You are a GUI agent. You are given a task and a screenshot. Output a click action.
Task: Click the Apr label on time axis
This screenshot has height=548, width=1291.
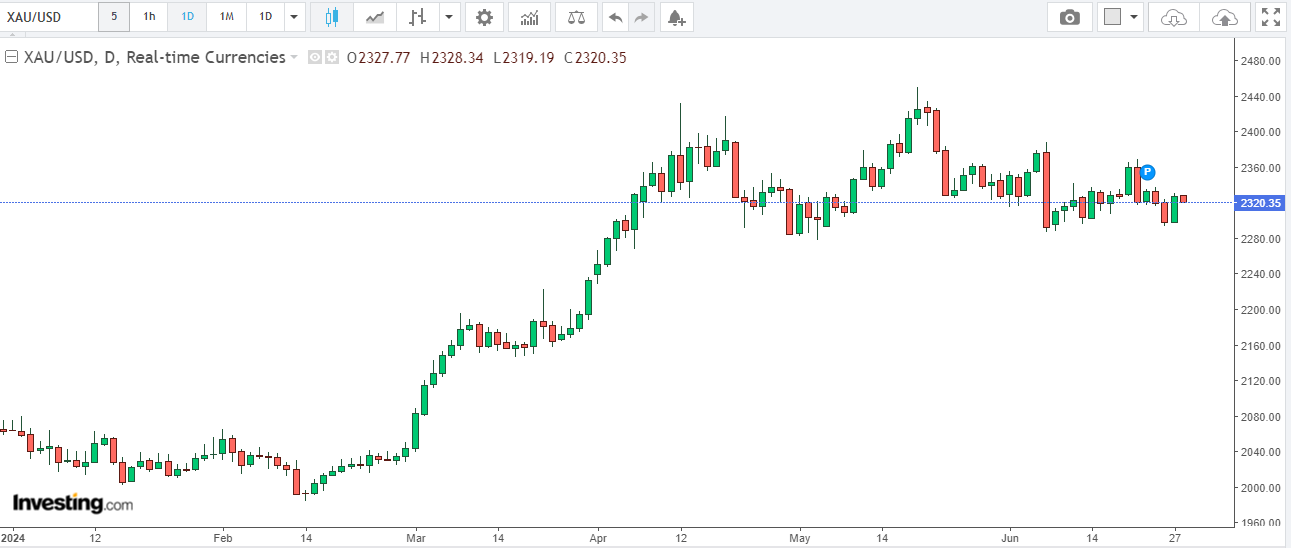[x=597, y=537]
